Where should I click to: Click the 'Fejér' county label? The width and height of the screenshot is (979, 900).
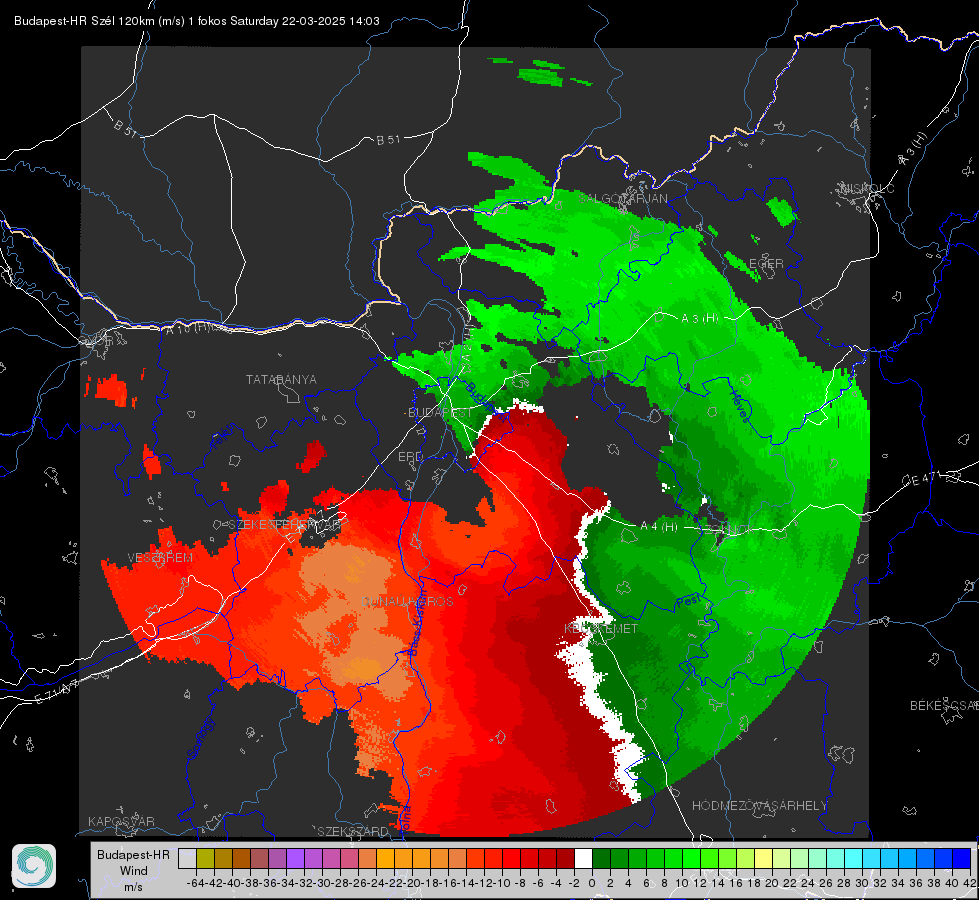point(223,436)
